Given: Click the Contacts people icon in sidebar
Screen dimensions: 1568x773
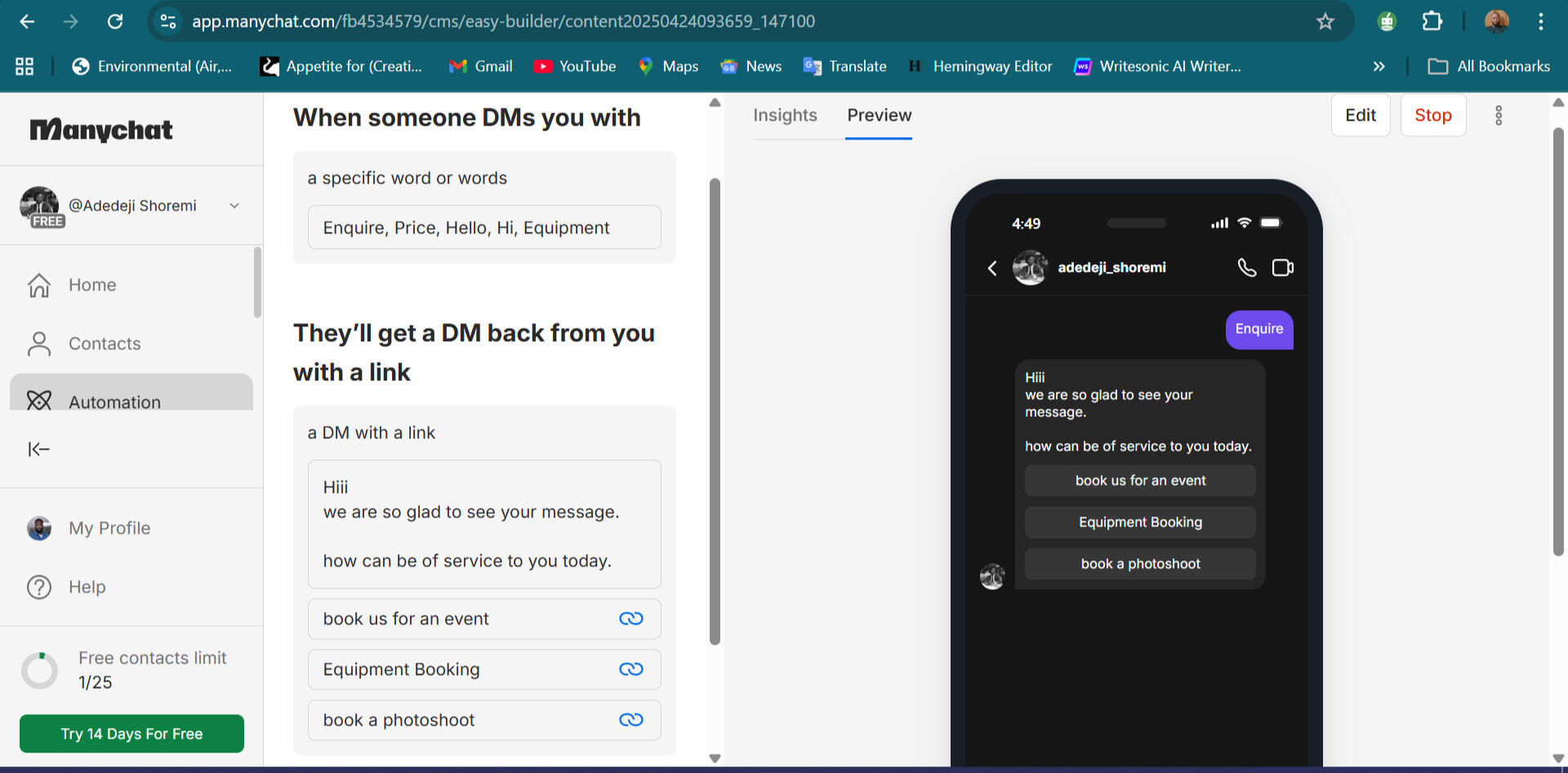Looking at the screenshot, I should 38,344.
